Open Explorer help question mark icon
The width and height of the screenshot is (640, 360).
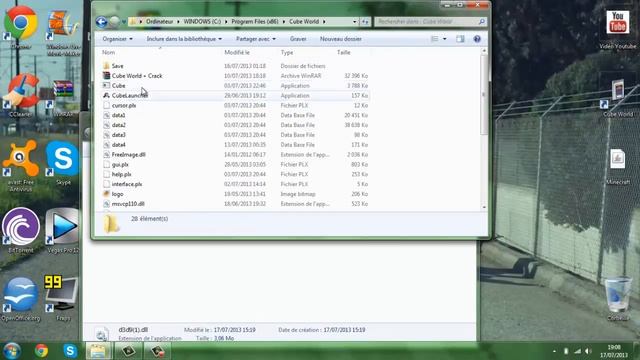click(477, 39)
